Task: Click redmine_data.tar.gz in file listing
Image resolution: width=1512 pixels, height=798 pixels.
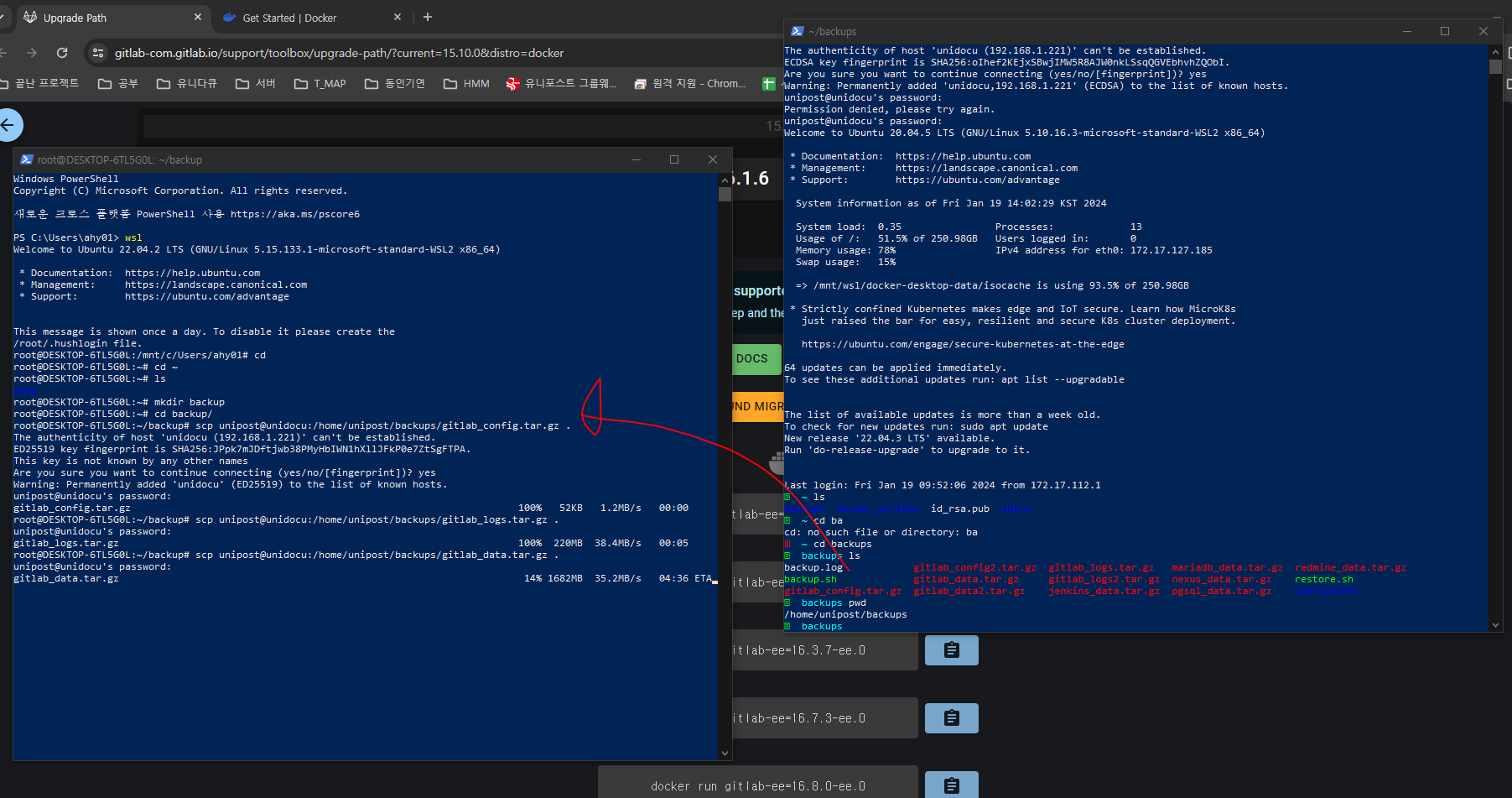Action: (1350, 567)
